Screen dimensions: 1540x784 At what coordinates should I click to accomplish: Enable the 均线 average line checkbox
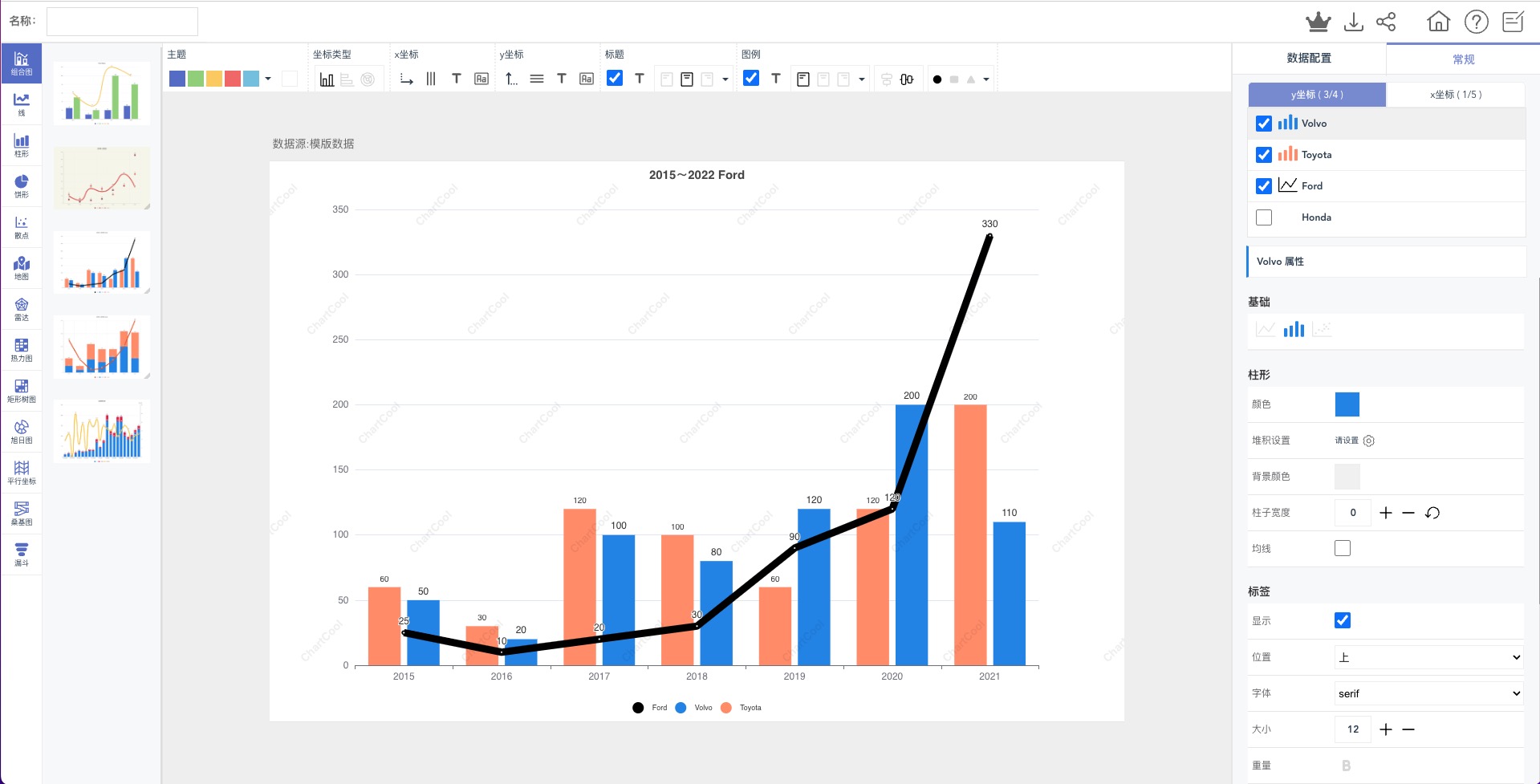point(1343,548)
